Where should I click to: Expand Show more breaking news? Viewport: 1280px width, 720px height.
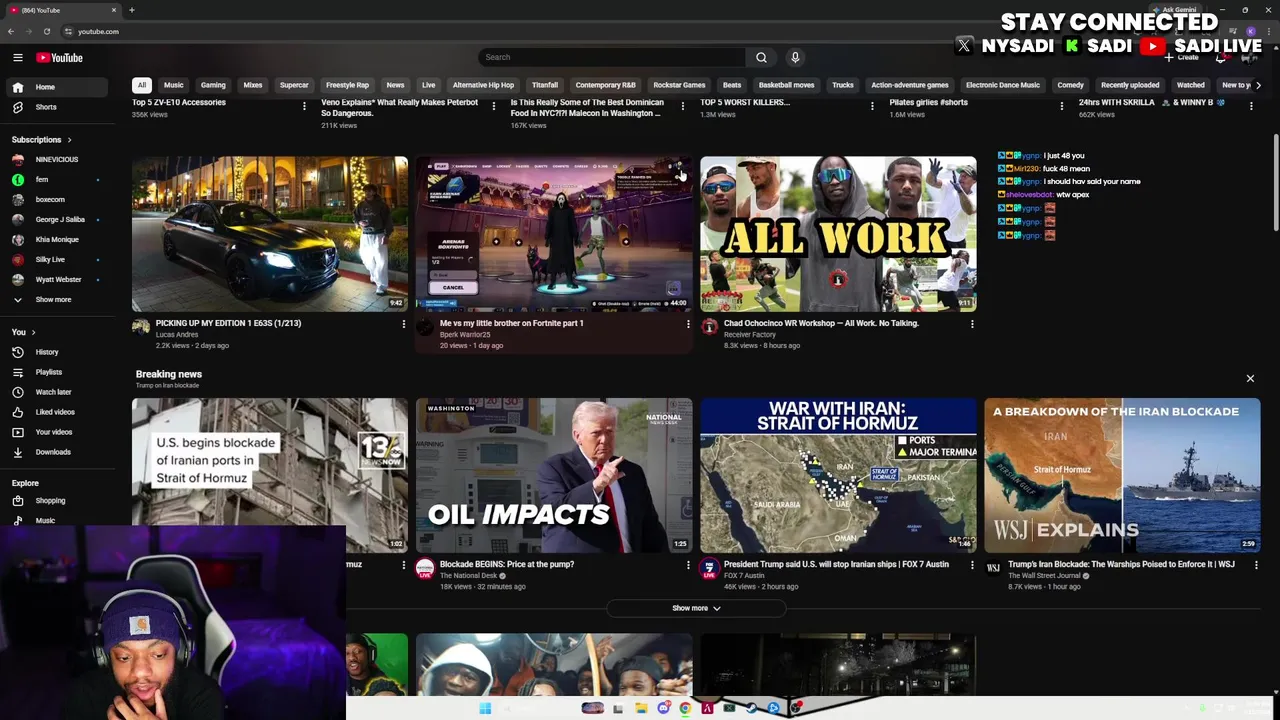pyautogui.click(x=696, y=608)
